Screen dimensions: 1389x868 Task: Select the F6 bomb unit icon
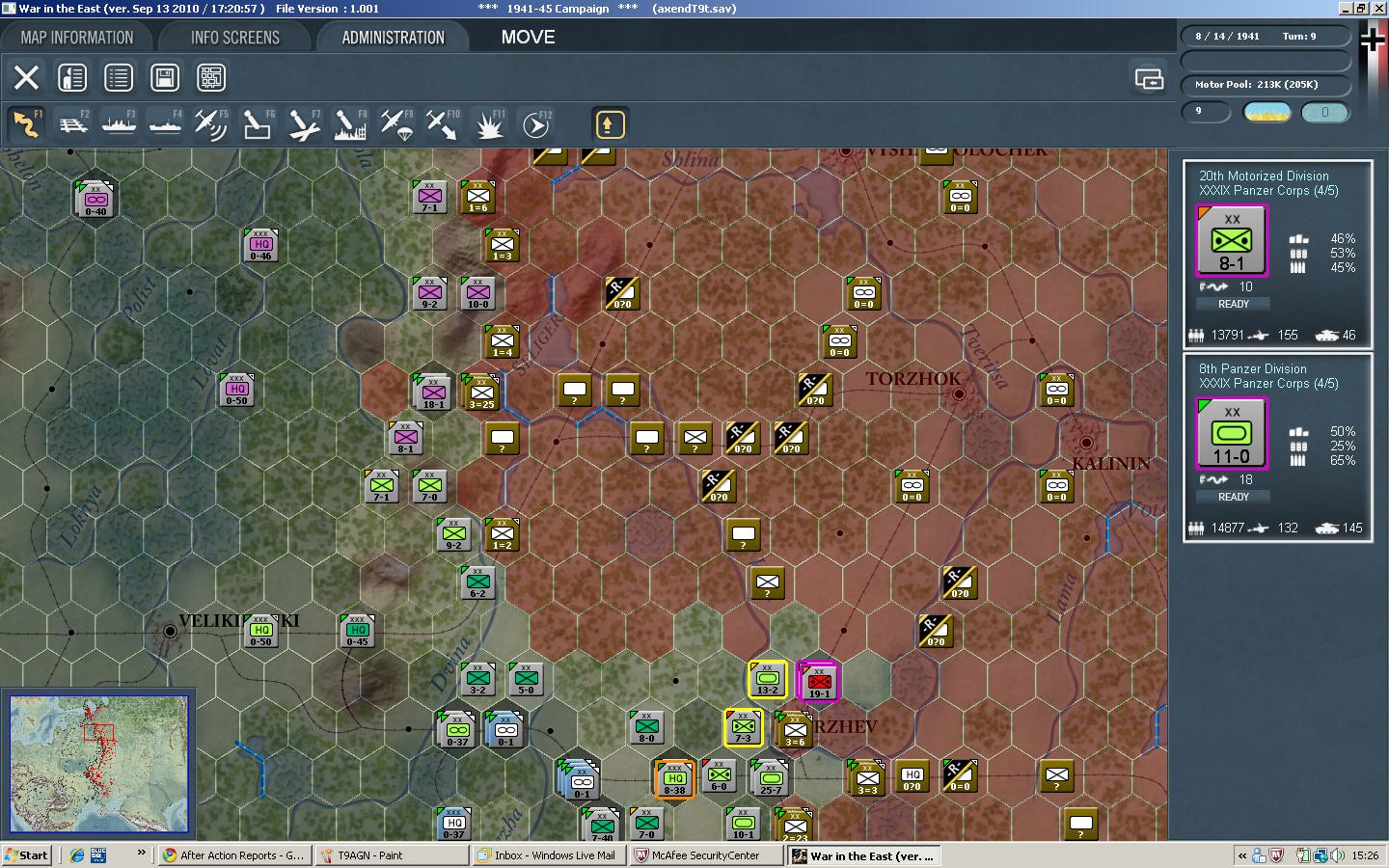coord(258,124)
